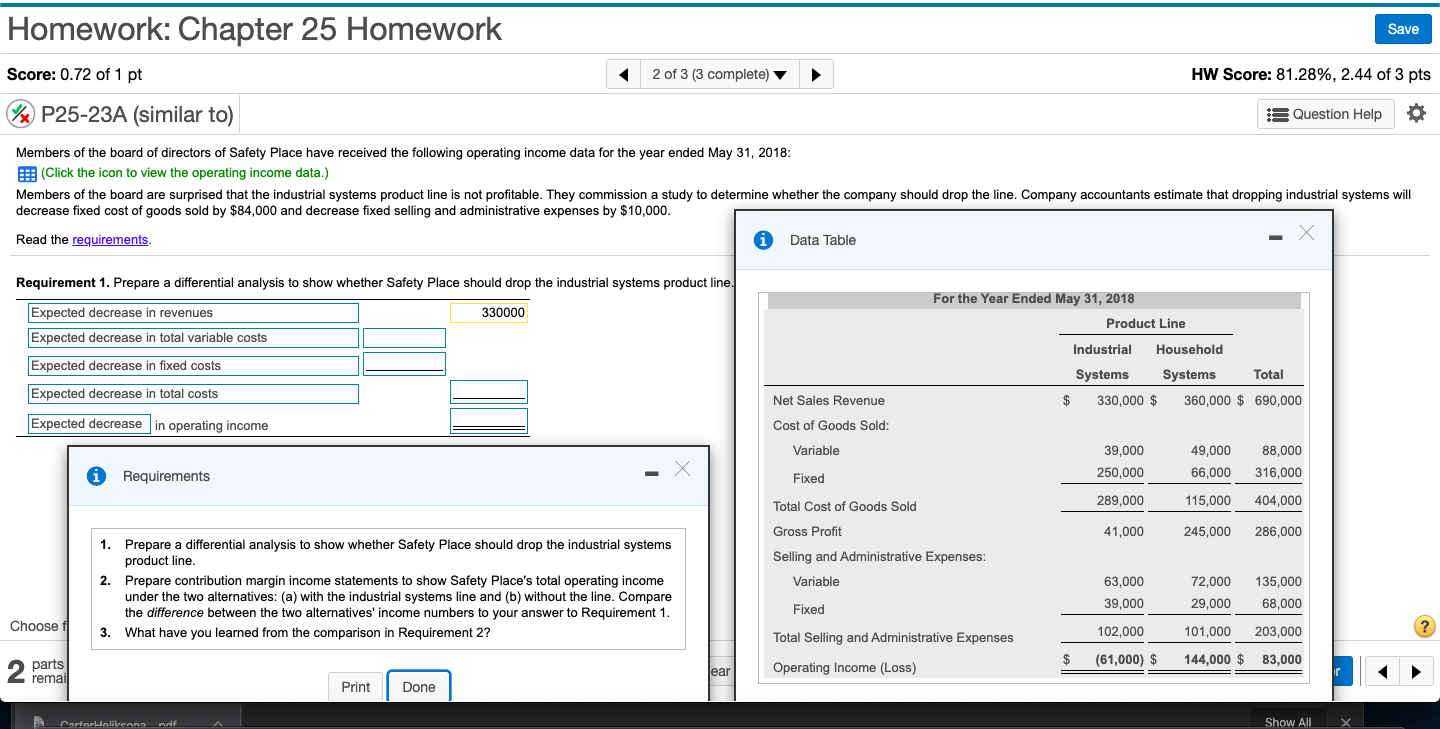Click the partially-correct status icon beside P25-23A
Screen dimensions: 1440x729
19,114
